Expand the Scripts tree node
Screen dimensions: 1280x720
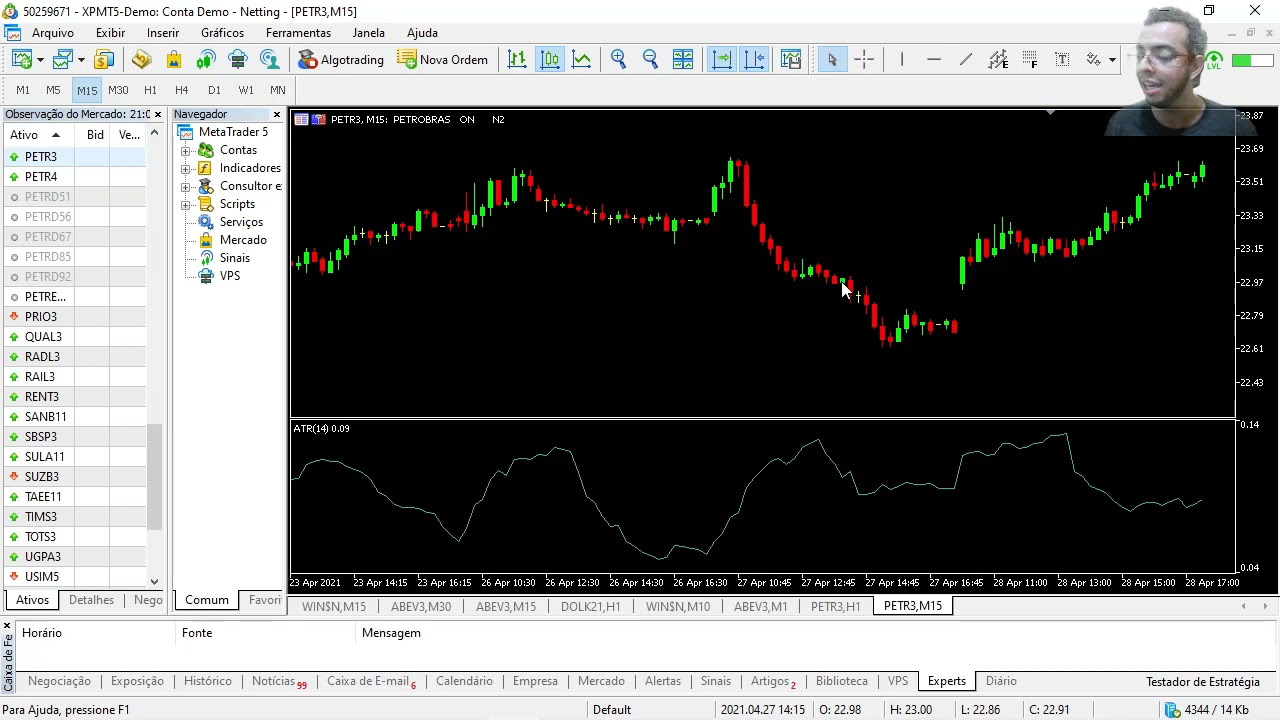(x=185, y=204)
